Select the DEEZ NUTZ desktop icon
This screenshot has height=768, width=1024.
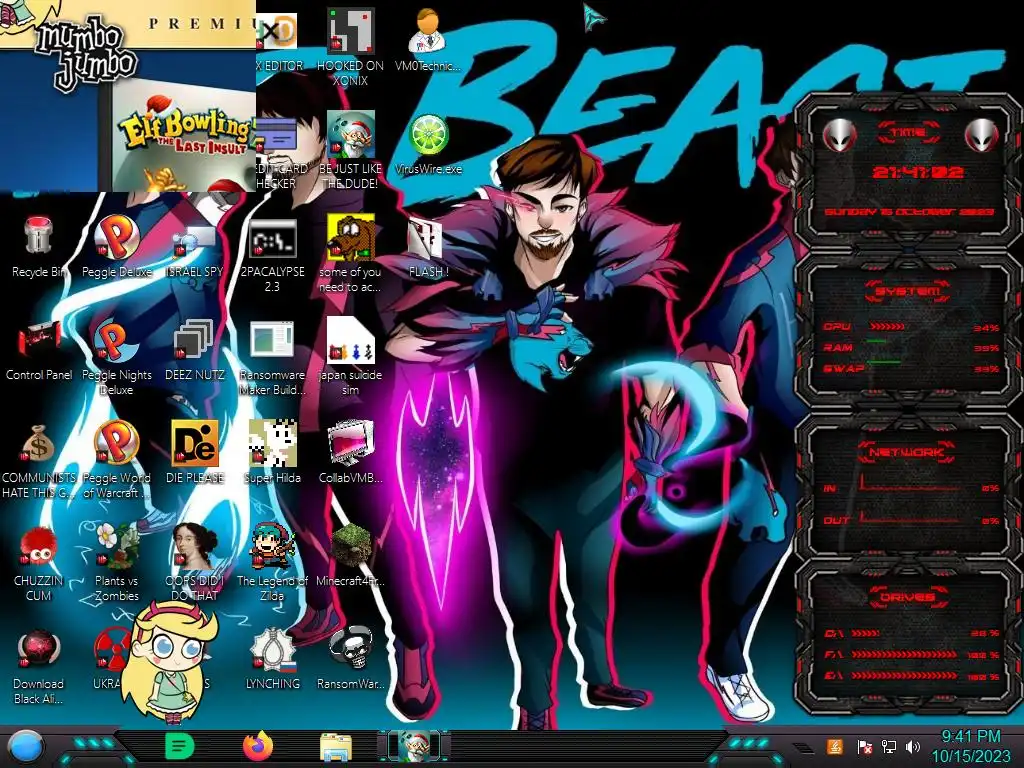pyautogui.click(x=194, y=350)
